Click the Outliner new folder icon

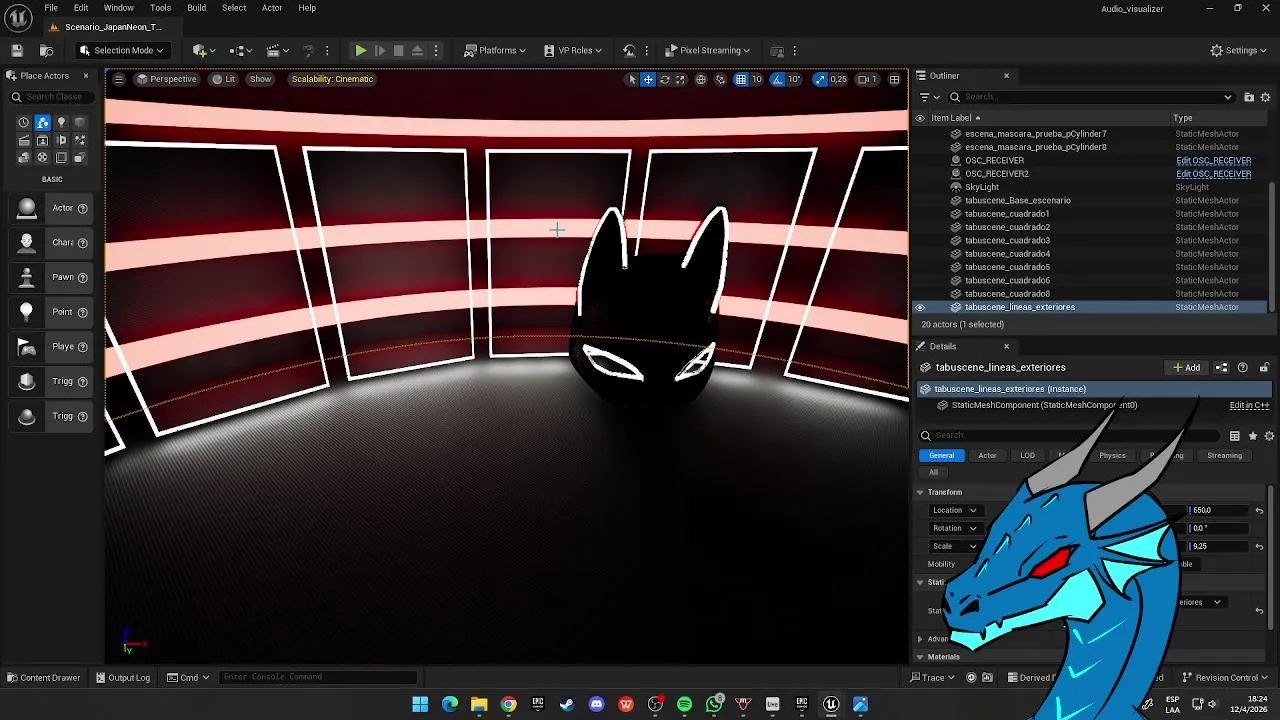click(x=1249, y=97)
